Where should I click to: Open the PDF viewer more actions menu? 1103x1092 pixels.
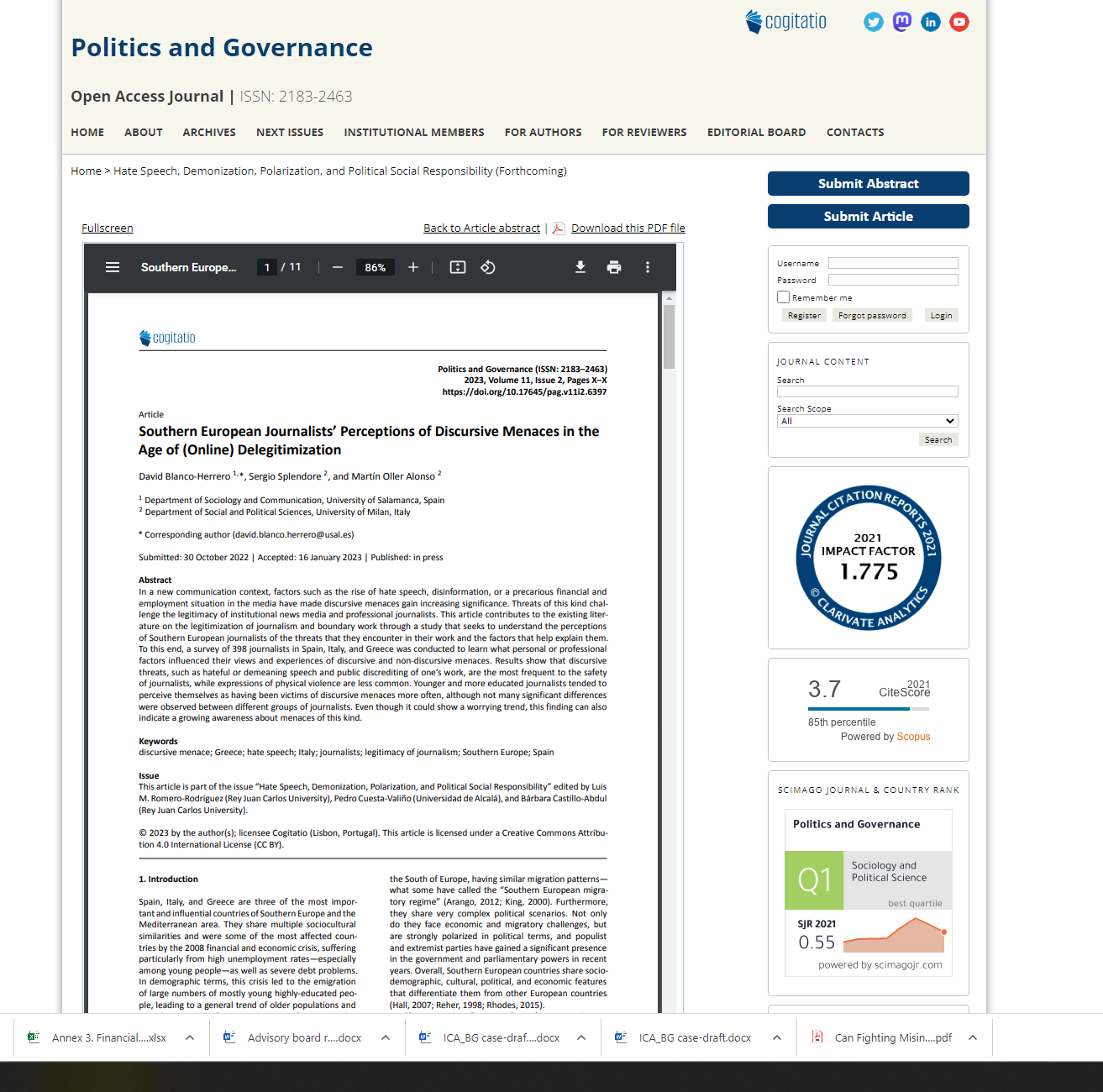(x=648, y=267)
